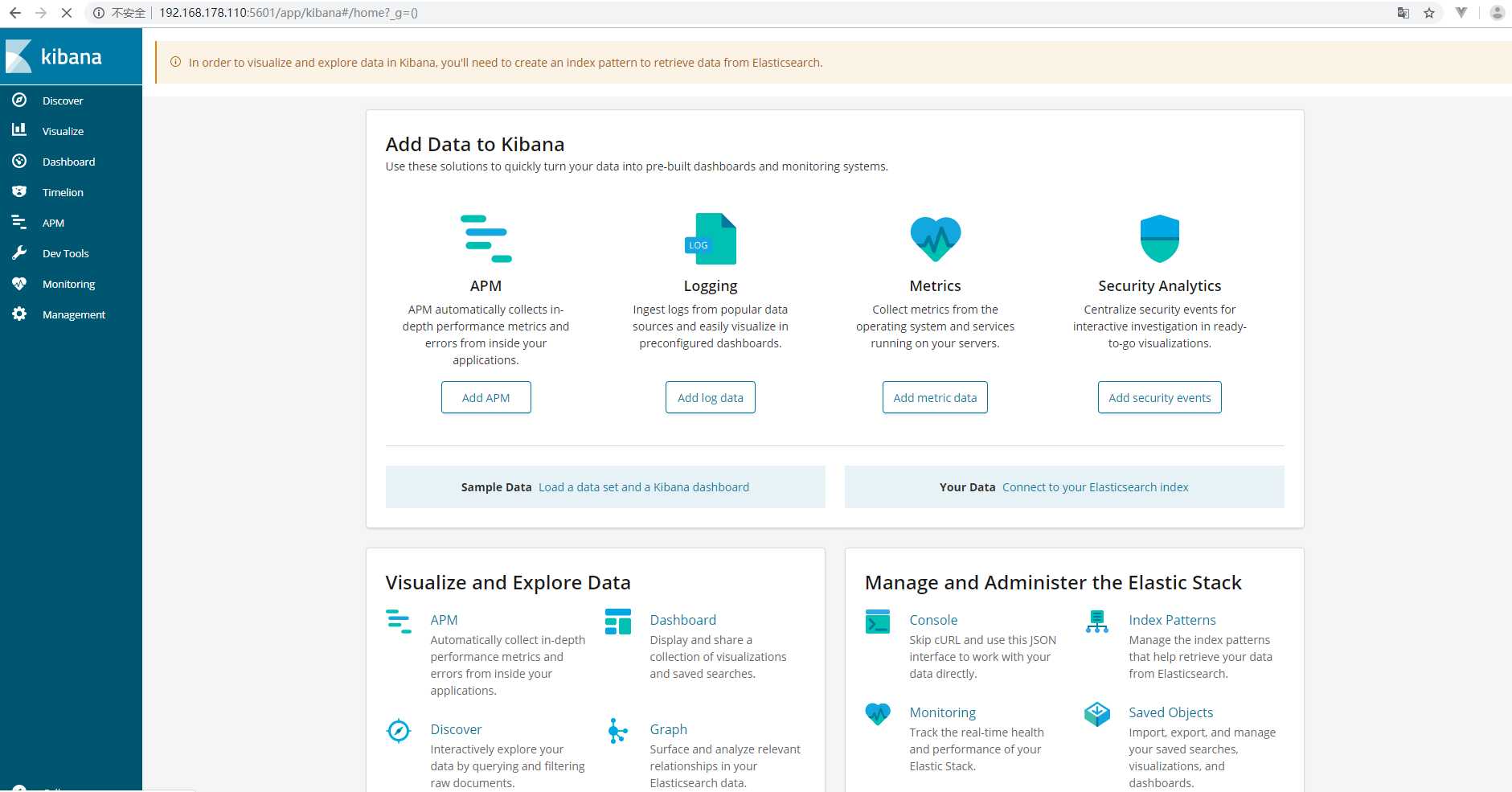This screenshot has width=1512, height=792.
Task: Click APM icon under Visualize and Explore
Action: click(399, 622)
